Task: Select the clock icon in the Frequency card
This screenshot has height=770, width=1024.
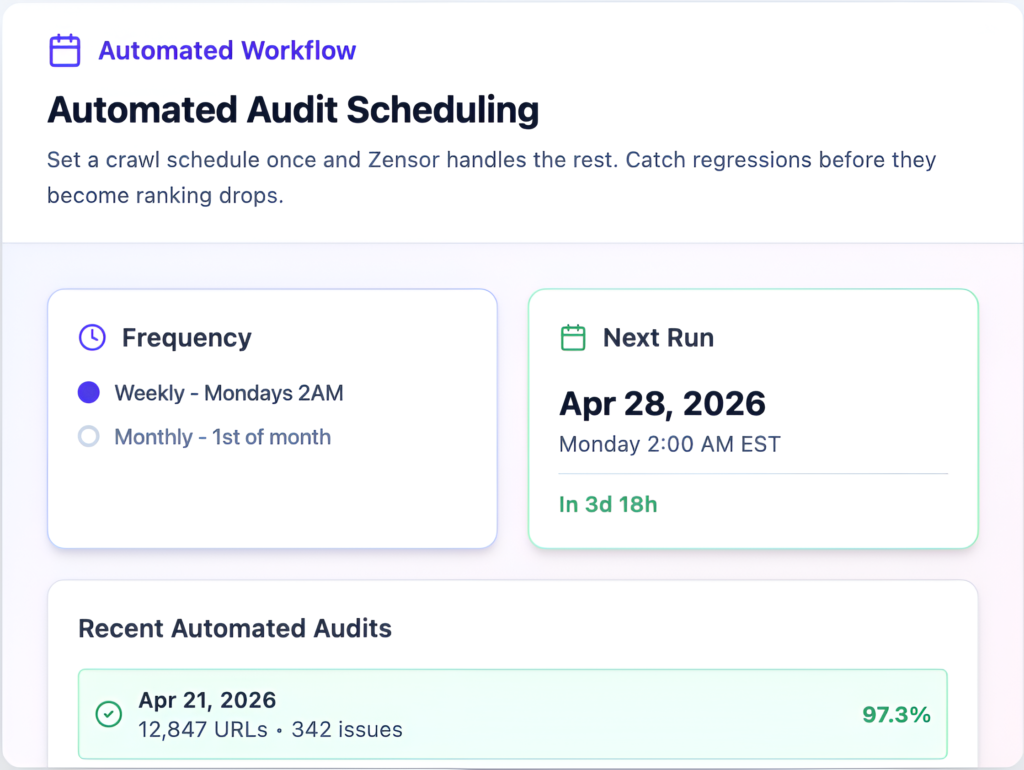Action: click(x=91, y=337)
